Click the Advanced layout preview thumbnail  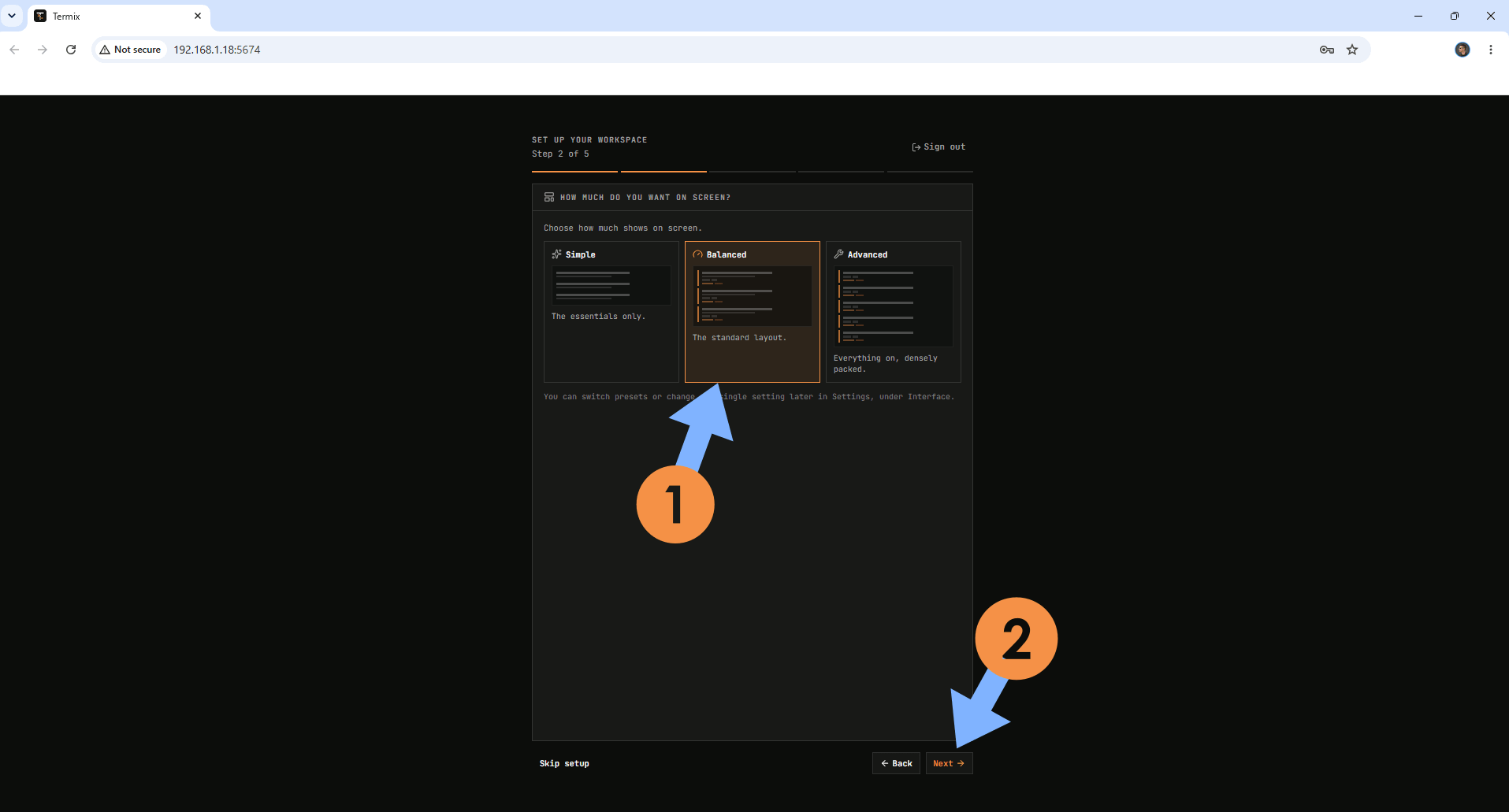pyautogui.click(x=894, y=306)
